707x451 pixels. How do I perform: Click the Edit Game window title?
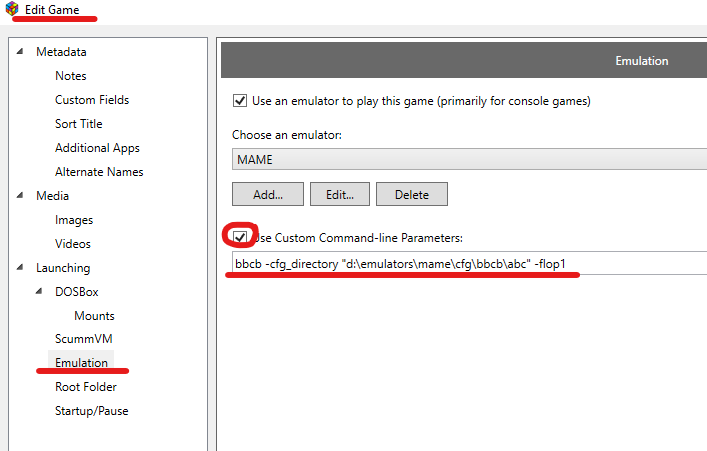coord(52,9)
